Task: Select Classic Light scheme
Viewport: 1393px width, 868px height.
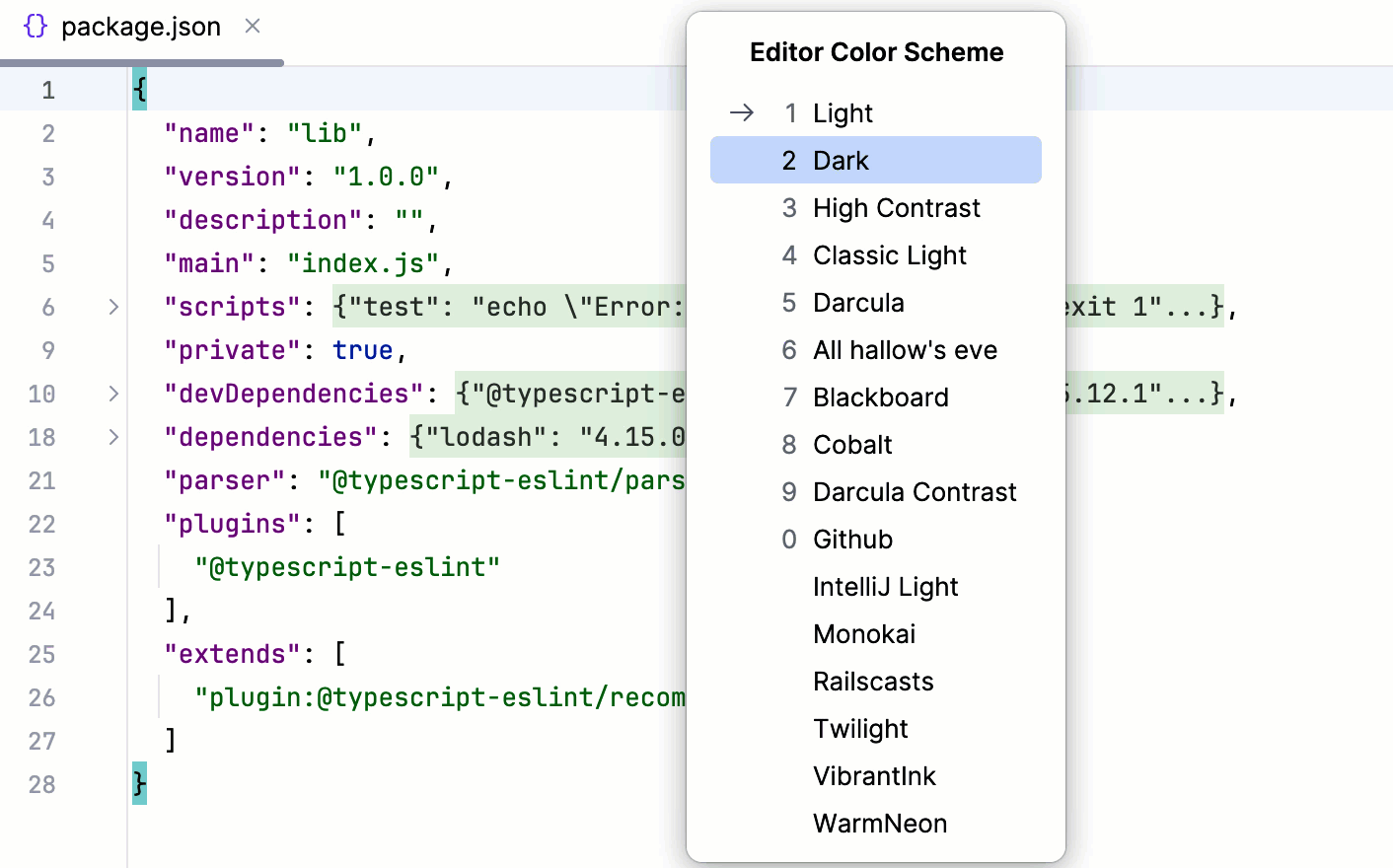Action: point(889,255)
